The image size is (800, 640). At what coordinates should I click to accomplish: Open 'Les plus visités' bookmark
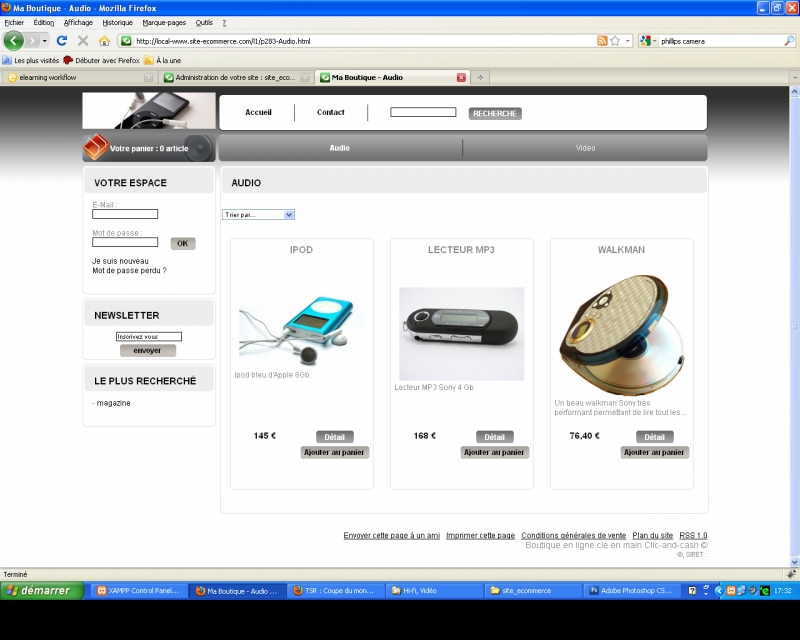pos(31,60)
